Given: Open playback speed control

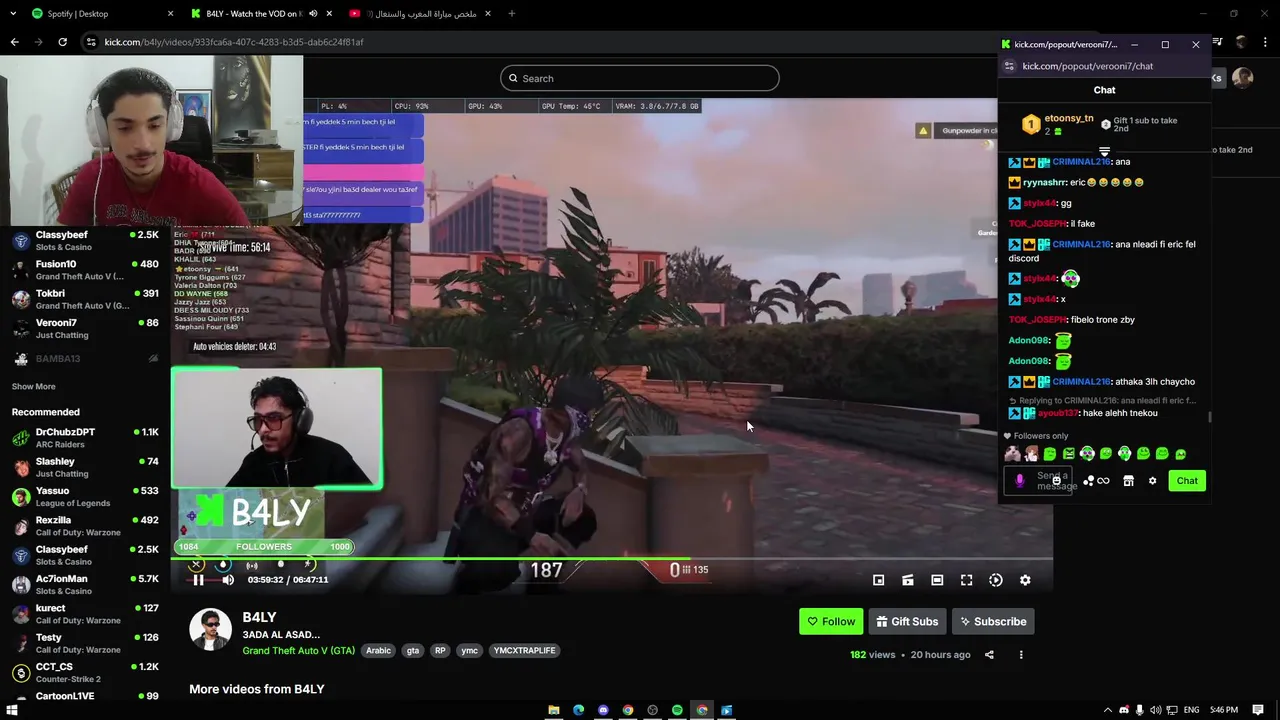Looking at the screenshot, I should click(996, 580).
